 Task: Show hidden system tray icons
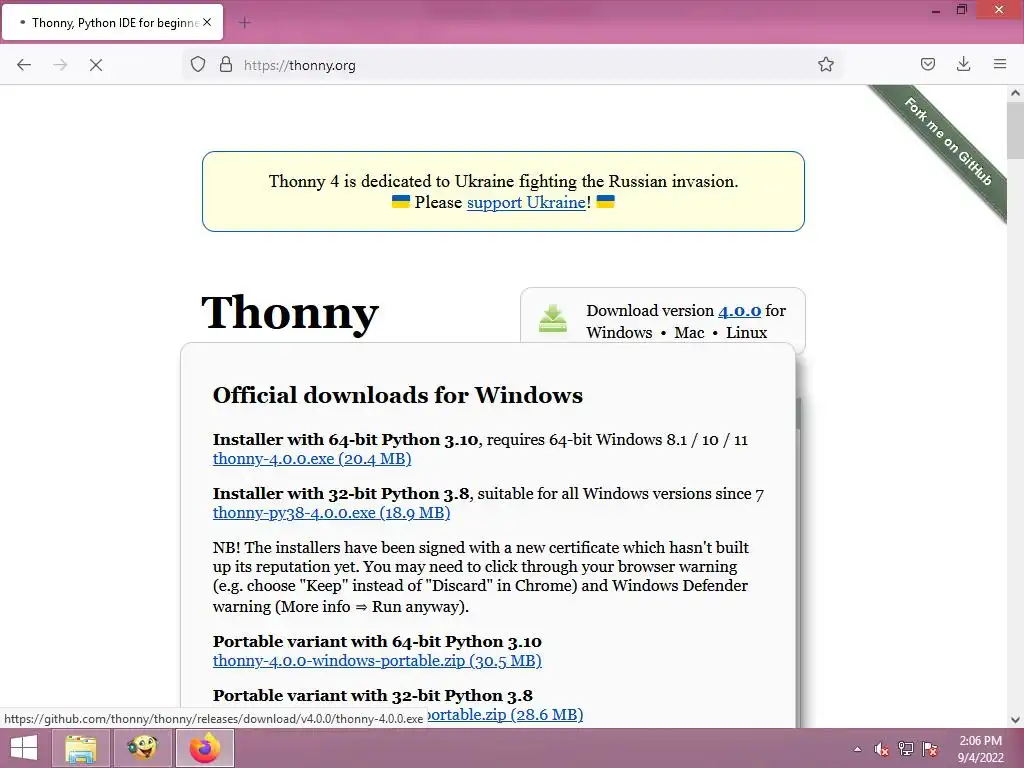tap(857, 749)
